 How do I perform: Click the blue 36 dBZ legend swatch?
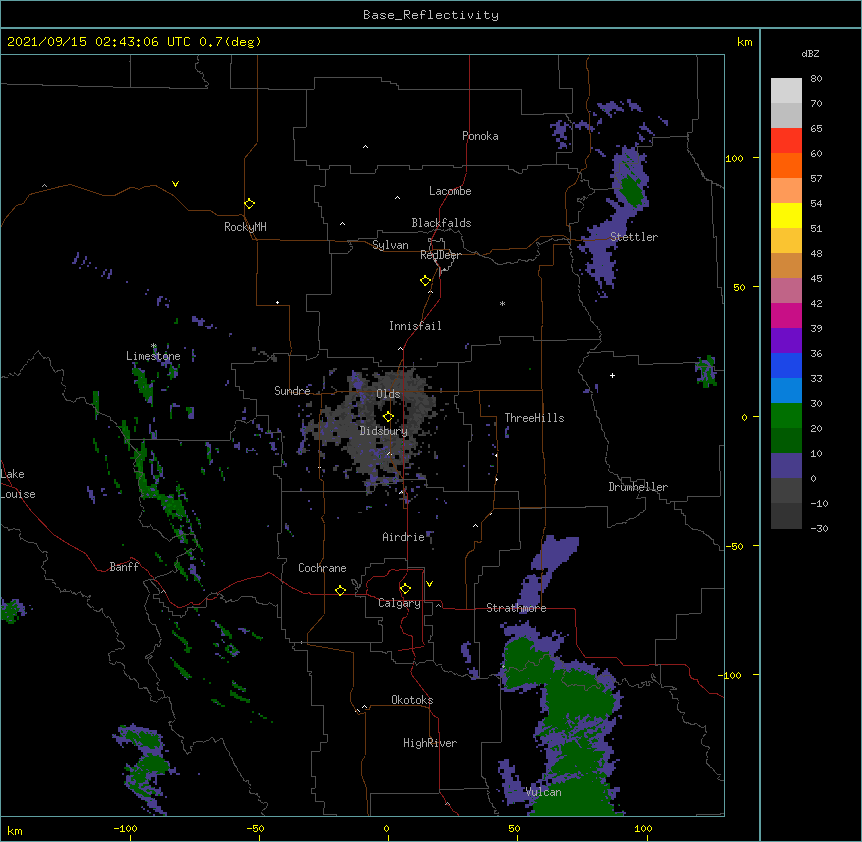coord(786,365)
